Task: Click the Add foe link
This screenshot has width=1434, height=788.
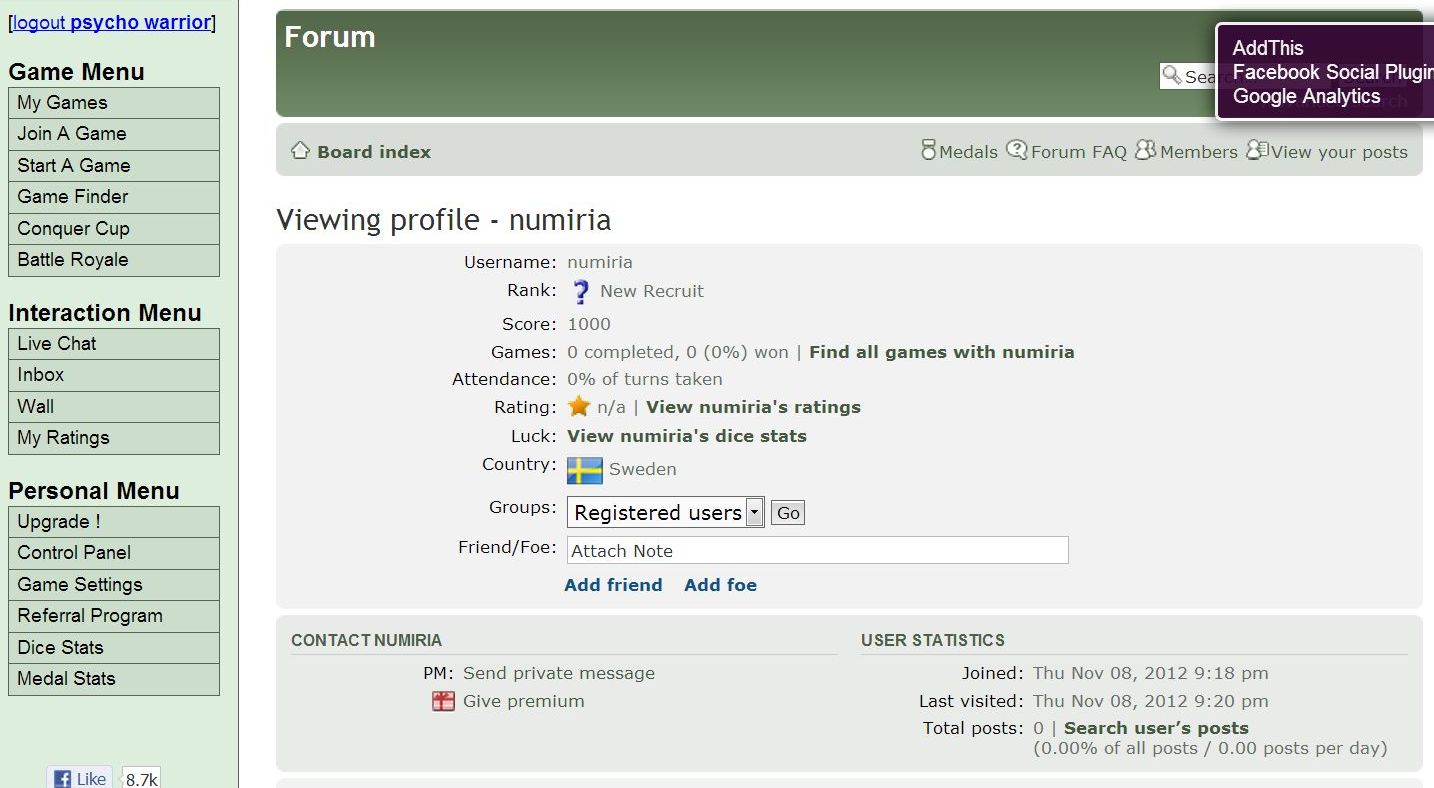Action: point(720,585)
